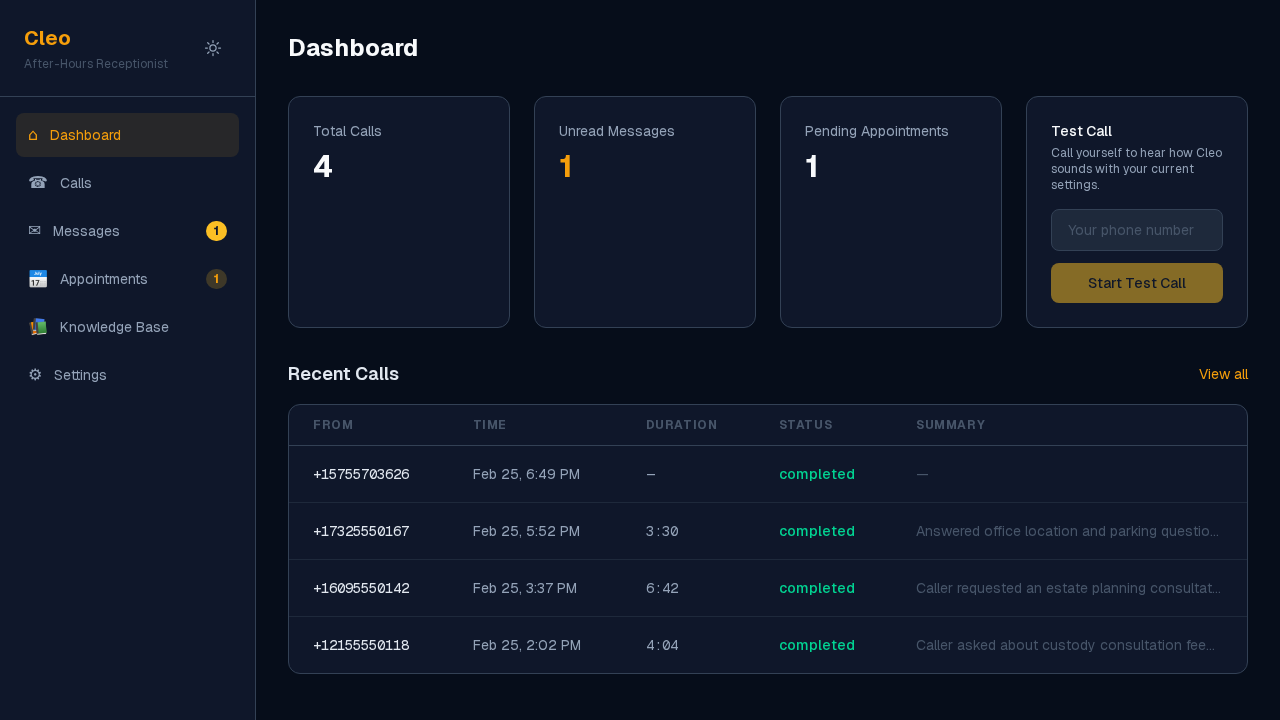
Task: Open Settings from the sidebar menu
Action: coord(79,374)
